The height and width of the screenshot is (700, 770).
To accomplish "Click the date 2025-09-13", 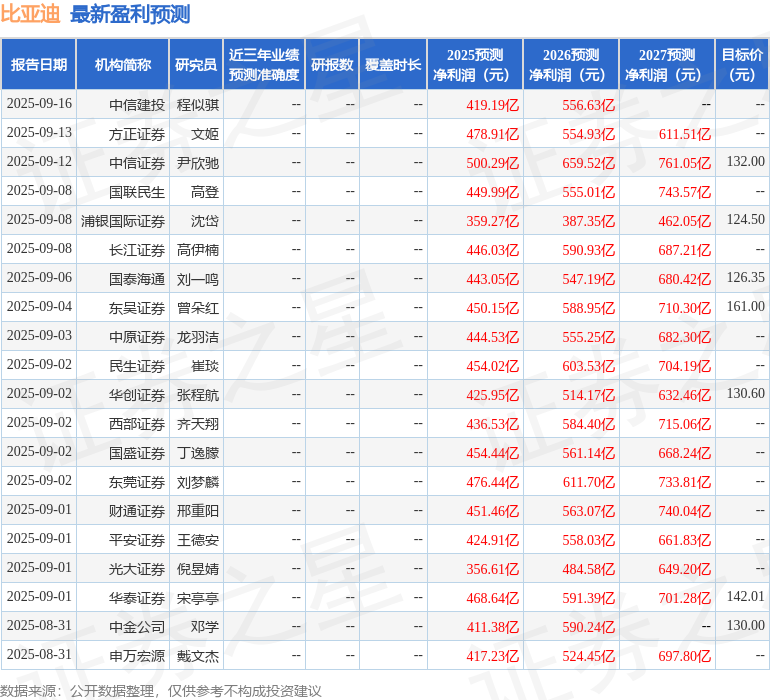I will click(39, 132).
